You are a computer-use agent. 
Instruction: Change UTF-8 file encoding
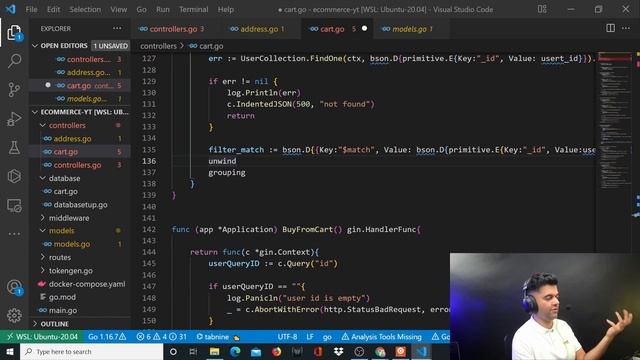click(287, 337)
